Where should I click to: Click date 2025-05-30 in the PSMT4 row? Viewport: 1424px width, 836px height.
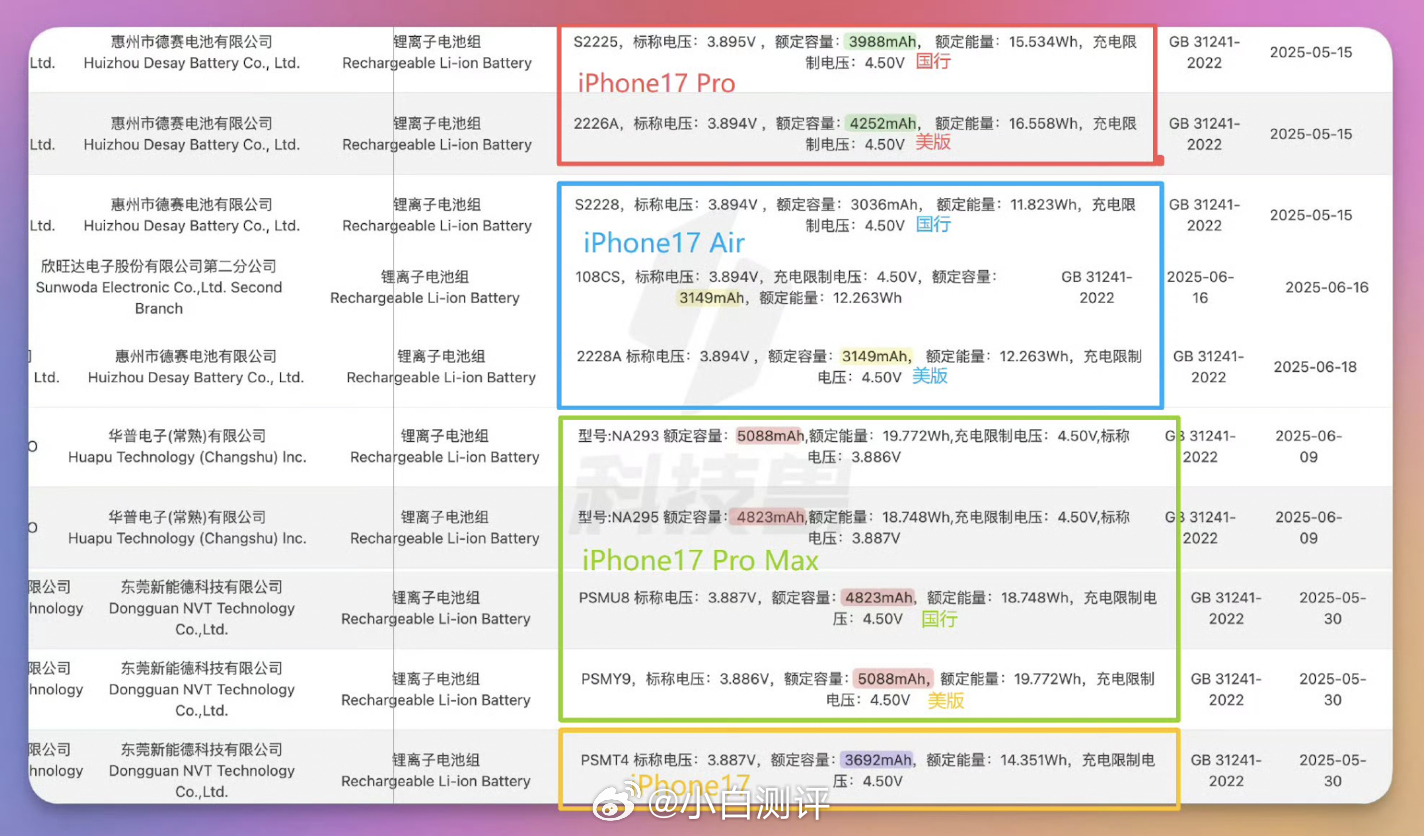pyautogui.click(x=1333, y=770)
